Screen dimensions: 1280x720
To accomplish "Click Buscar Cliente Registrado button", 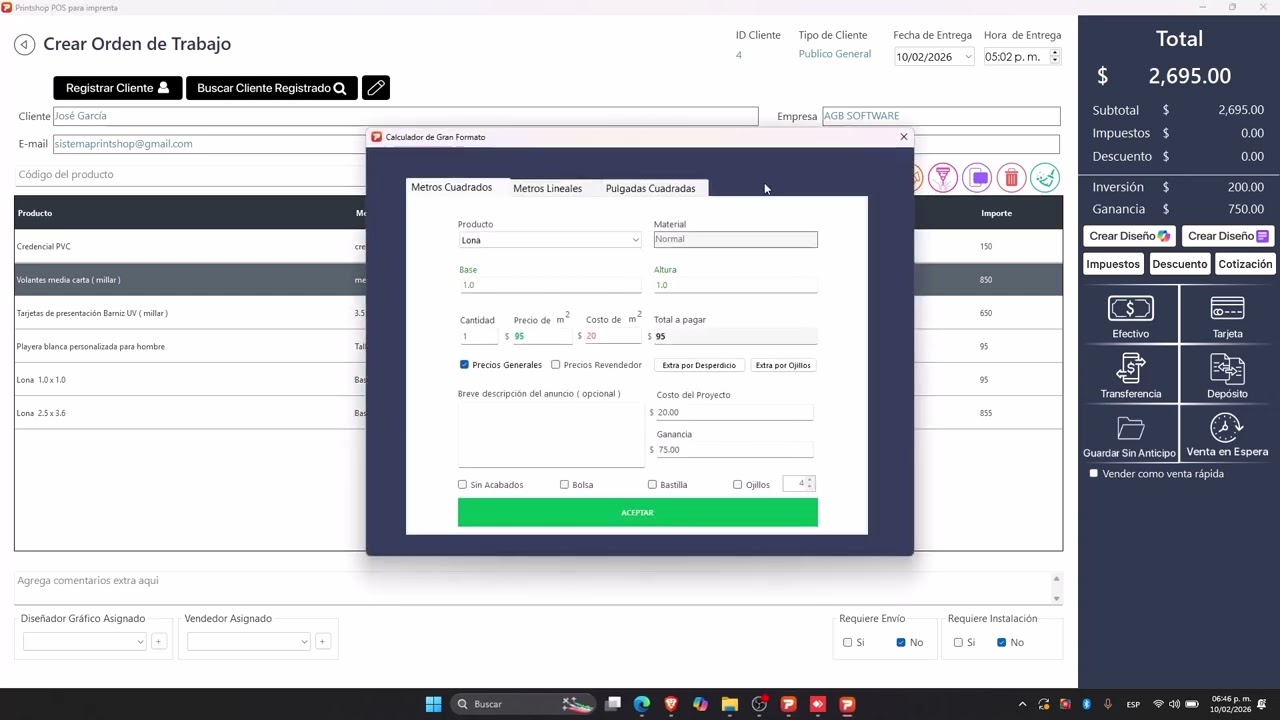I will click(x=271, y=88).
